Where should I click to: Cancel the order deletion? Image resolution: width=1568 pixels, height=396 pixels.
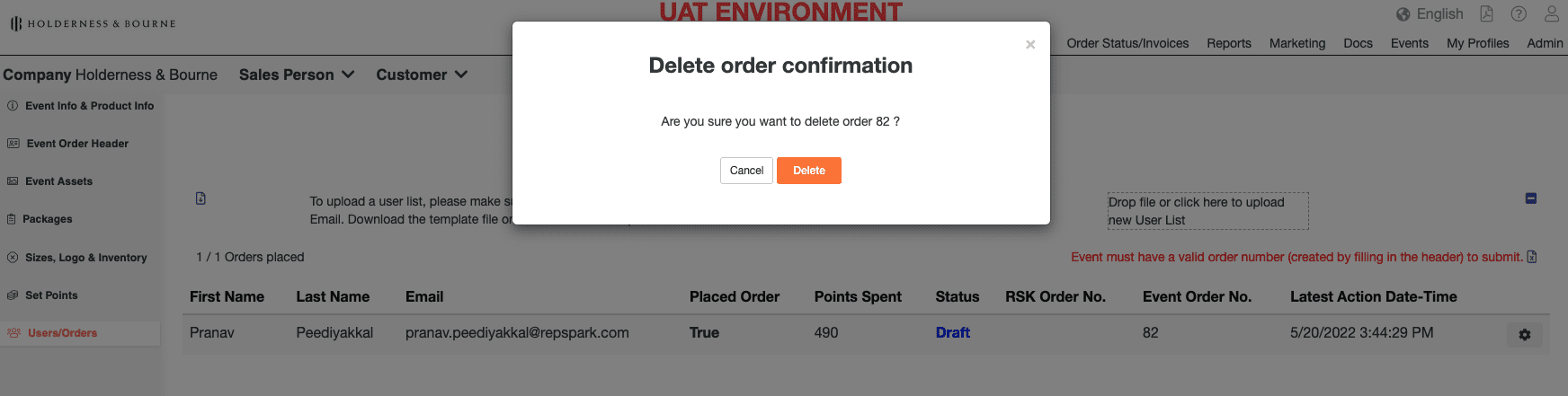[x=746, y=171]
